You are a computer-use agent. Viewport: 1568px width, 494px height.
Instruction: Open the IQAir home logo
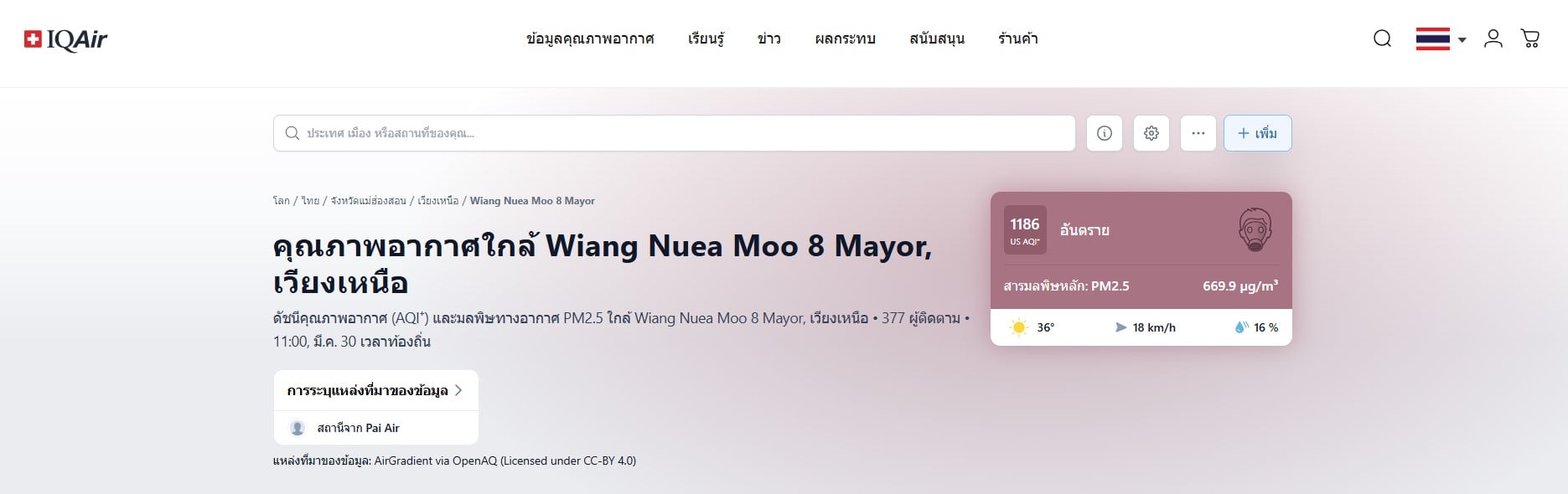click(65, 39)
